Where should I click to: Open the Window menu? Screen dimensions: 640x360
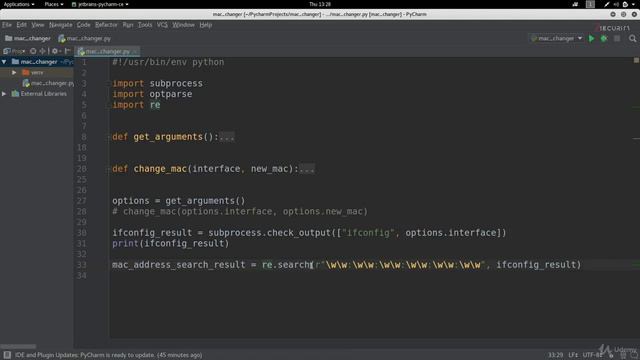pos(183,25)
